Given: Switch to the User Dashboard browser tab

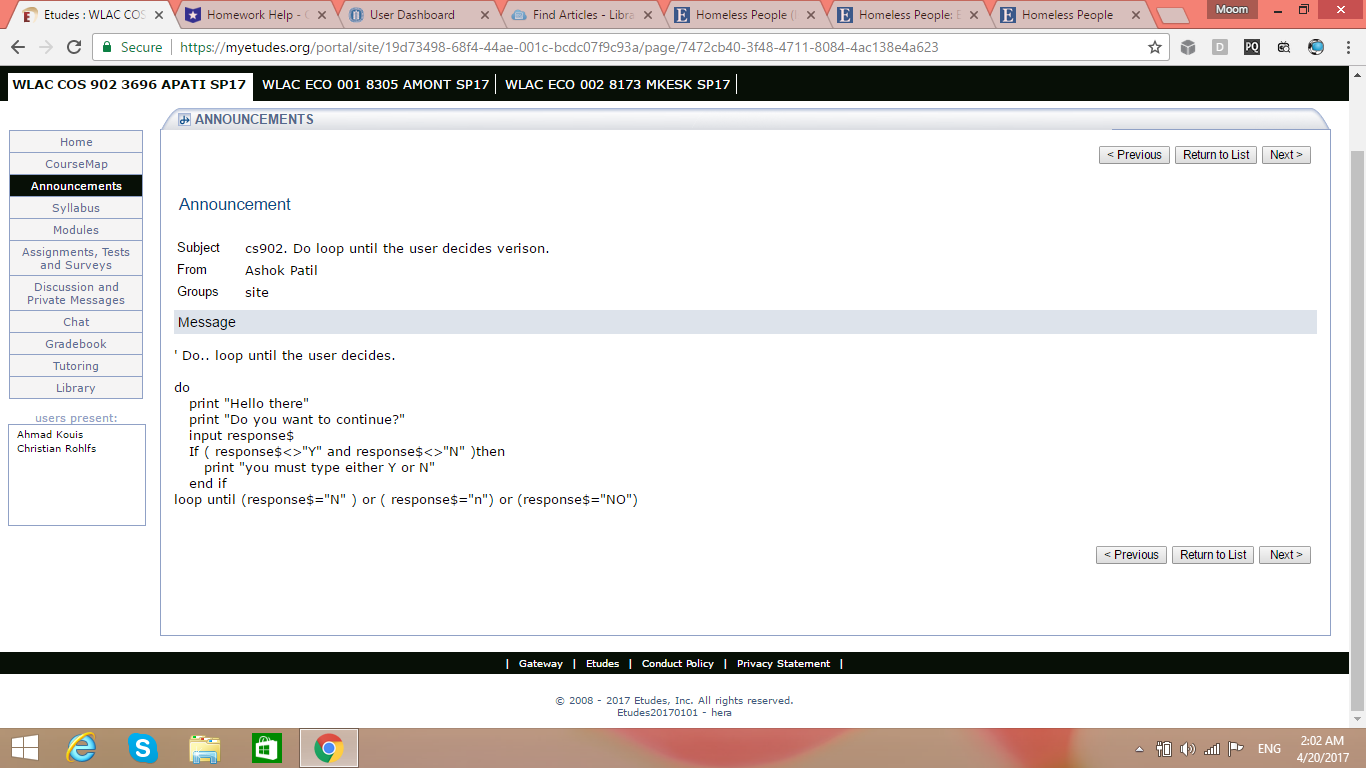Looking at the screenshot, I should point(412,15).
